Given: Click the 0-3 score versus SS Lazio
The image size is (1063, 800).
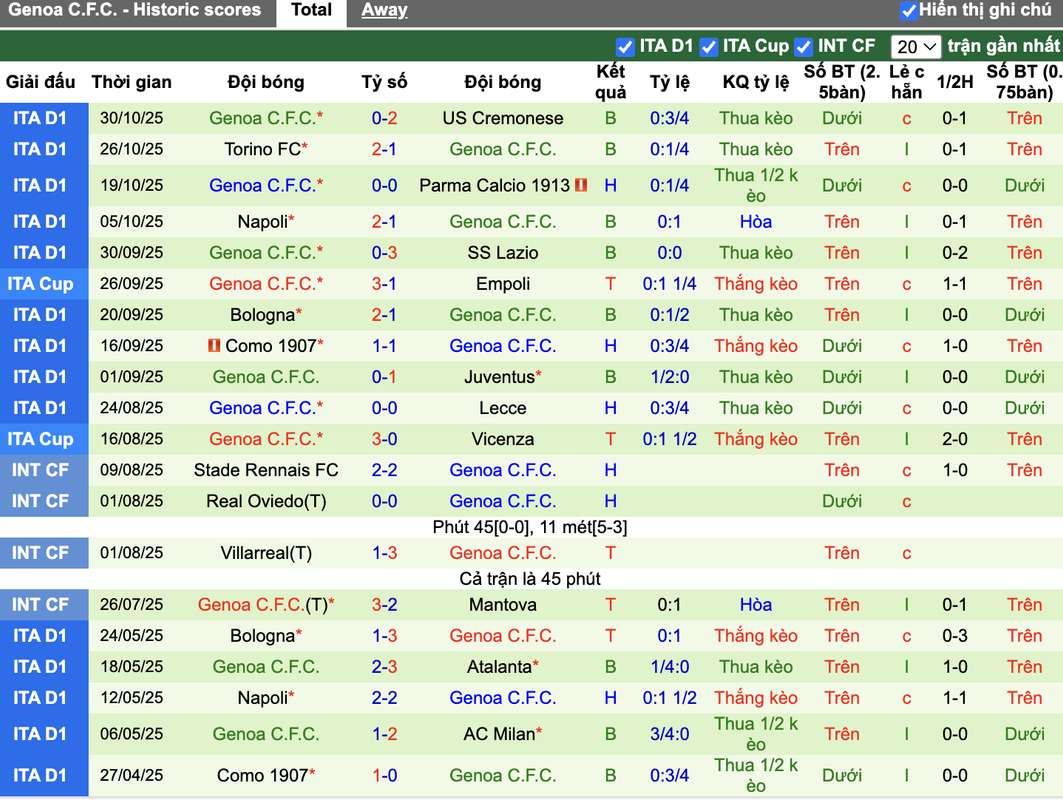Looking at the screenshot, I should [x=384, y=253].
